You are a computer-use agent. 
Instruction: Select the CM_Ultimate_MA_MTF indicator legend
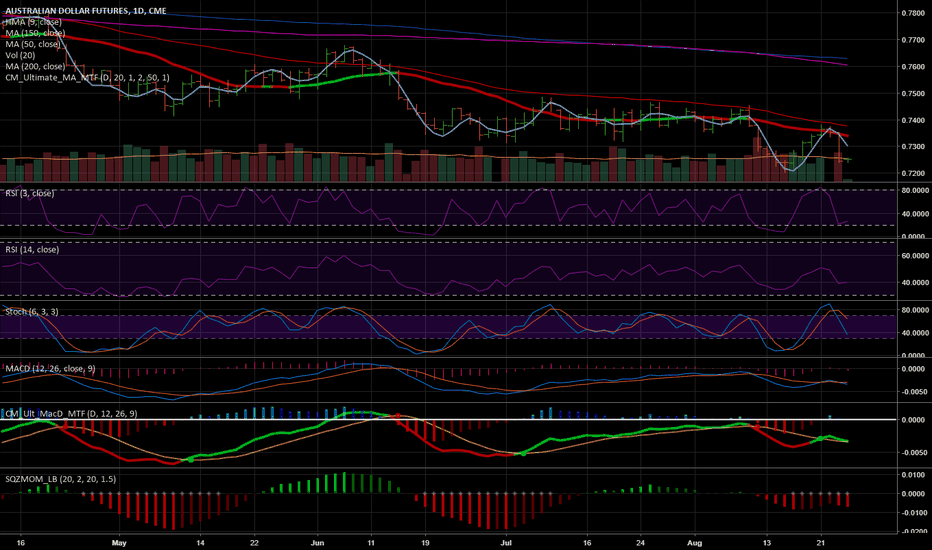87,78
